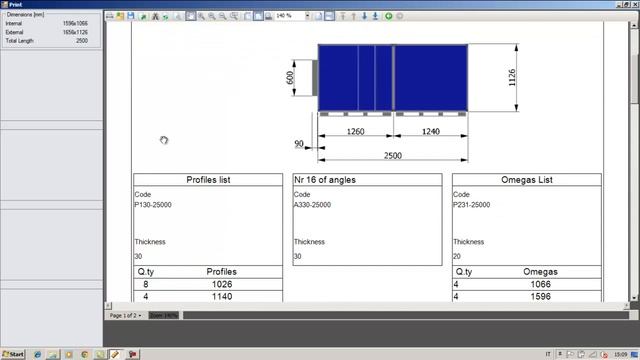
Task: Click the monitor fullscreen icon
Action: (269, 16)
